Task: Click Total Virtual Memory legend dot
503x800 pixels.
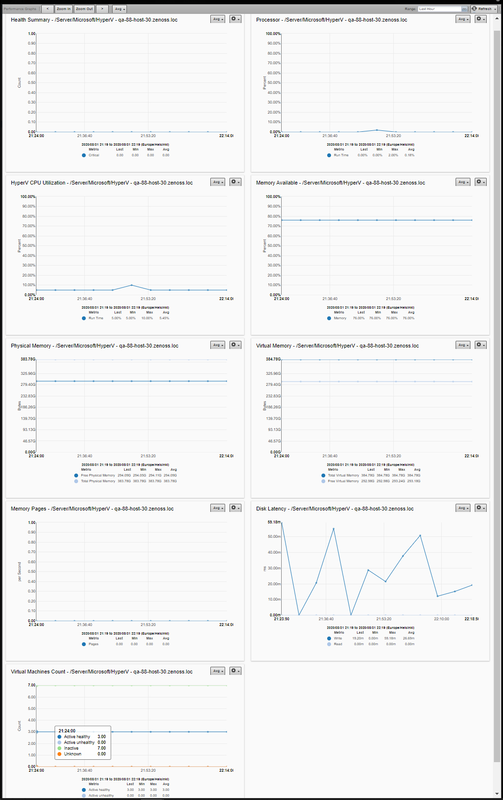Action: click(x=323, y=475)
